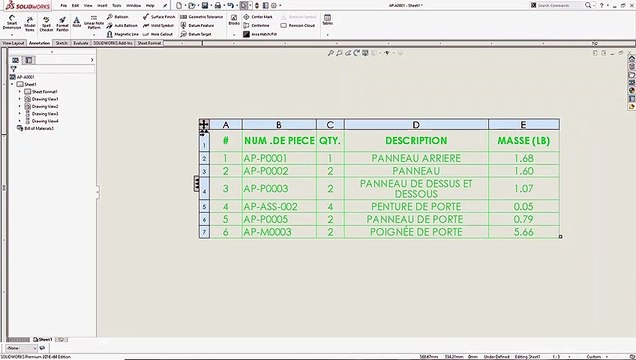
Task: Open the -None- layer dropdown
Action: [x=22, y=348]
